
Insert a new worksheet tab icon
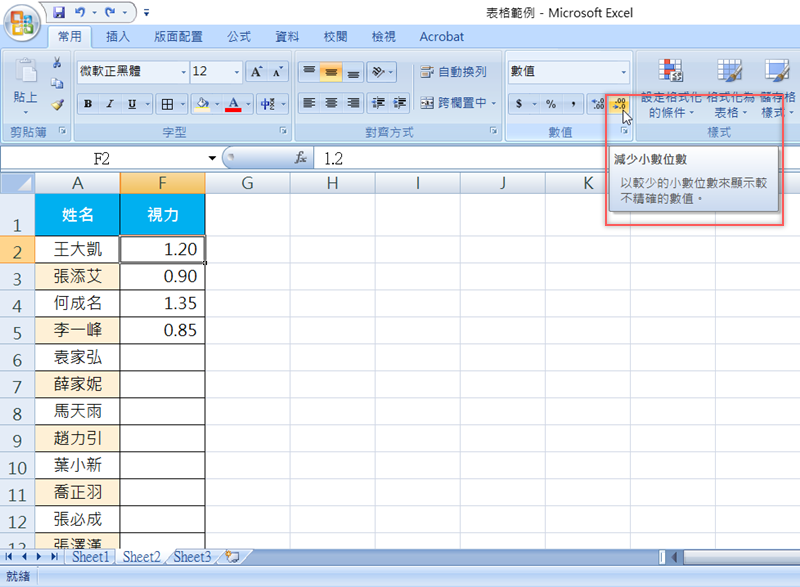233,556
